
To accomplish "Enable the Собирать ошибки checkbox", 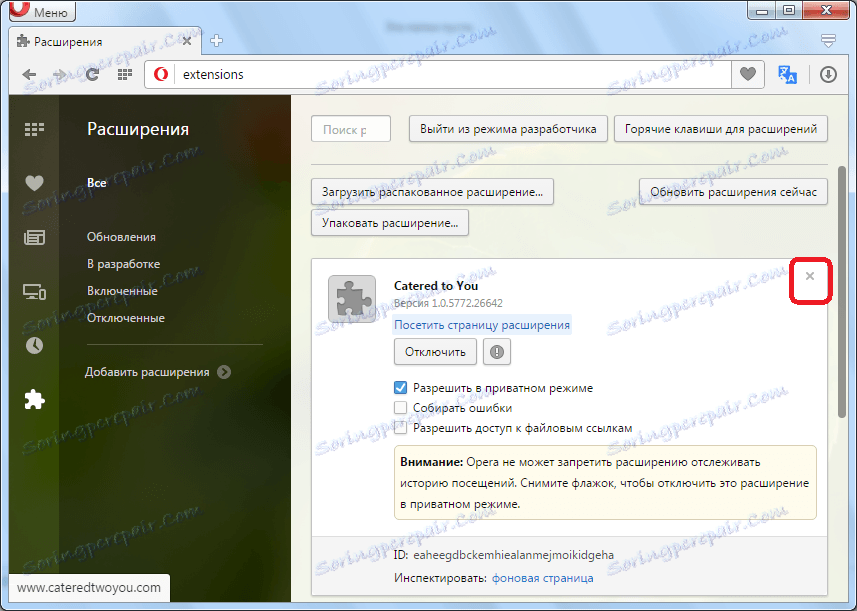I will click(401, 408).
